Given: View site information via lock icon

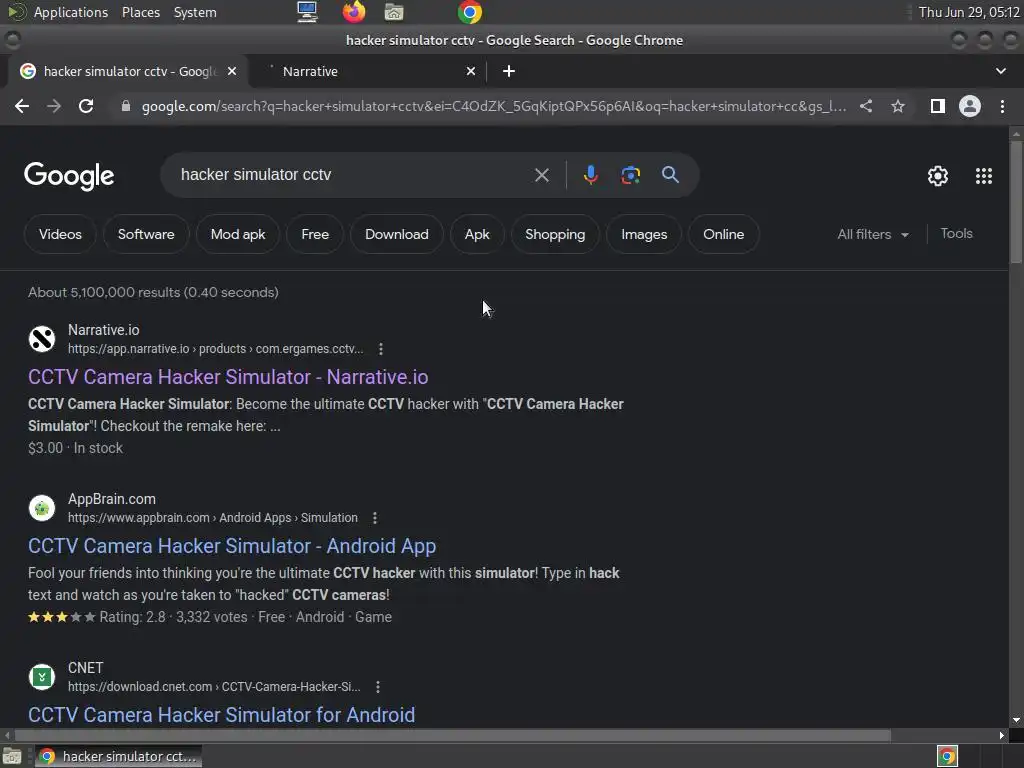Looking at the screenshot, I should pyautogui.click(x=126, y=106).
